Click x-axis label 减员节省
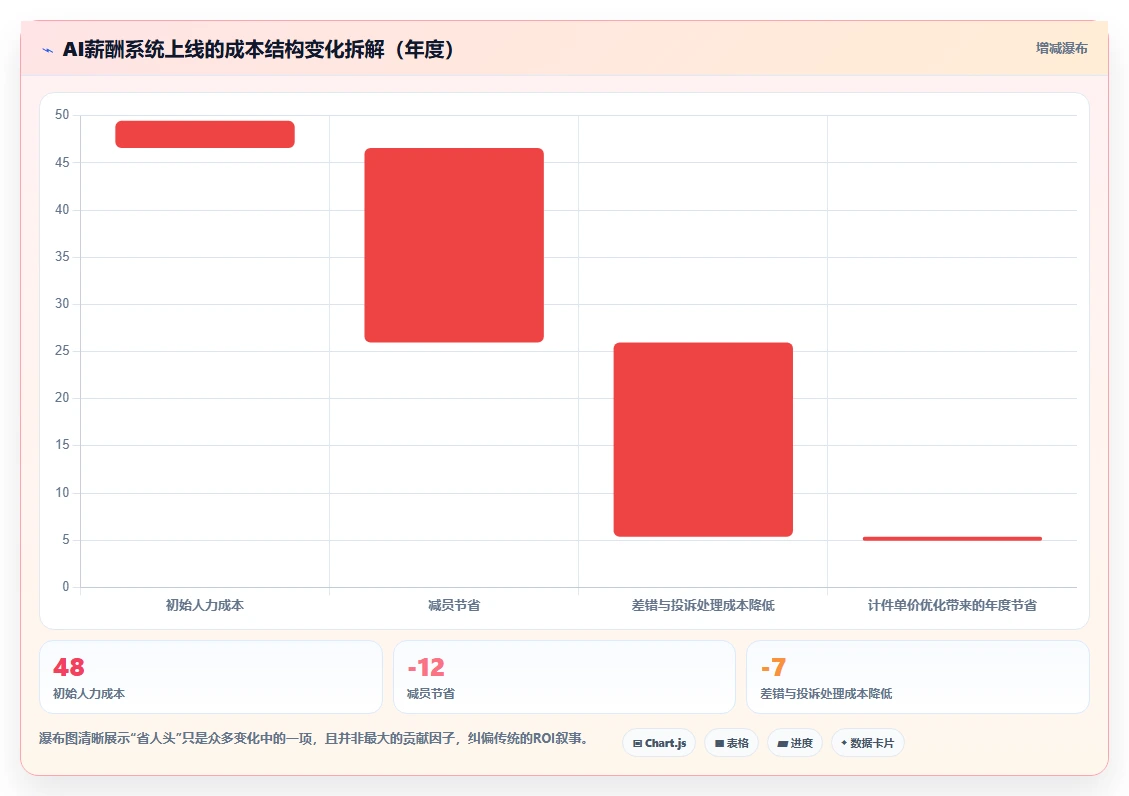 (x=454, y=605)
